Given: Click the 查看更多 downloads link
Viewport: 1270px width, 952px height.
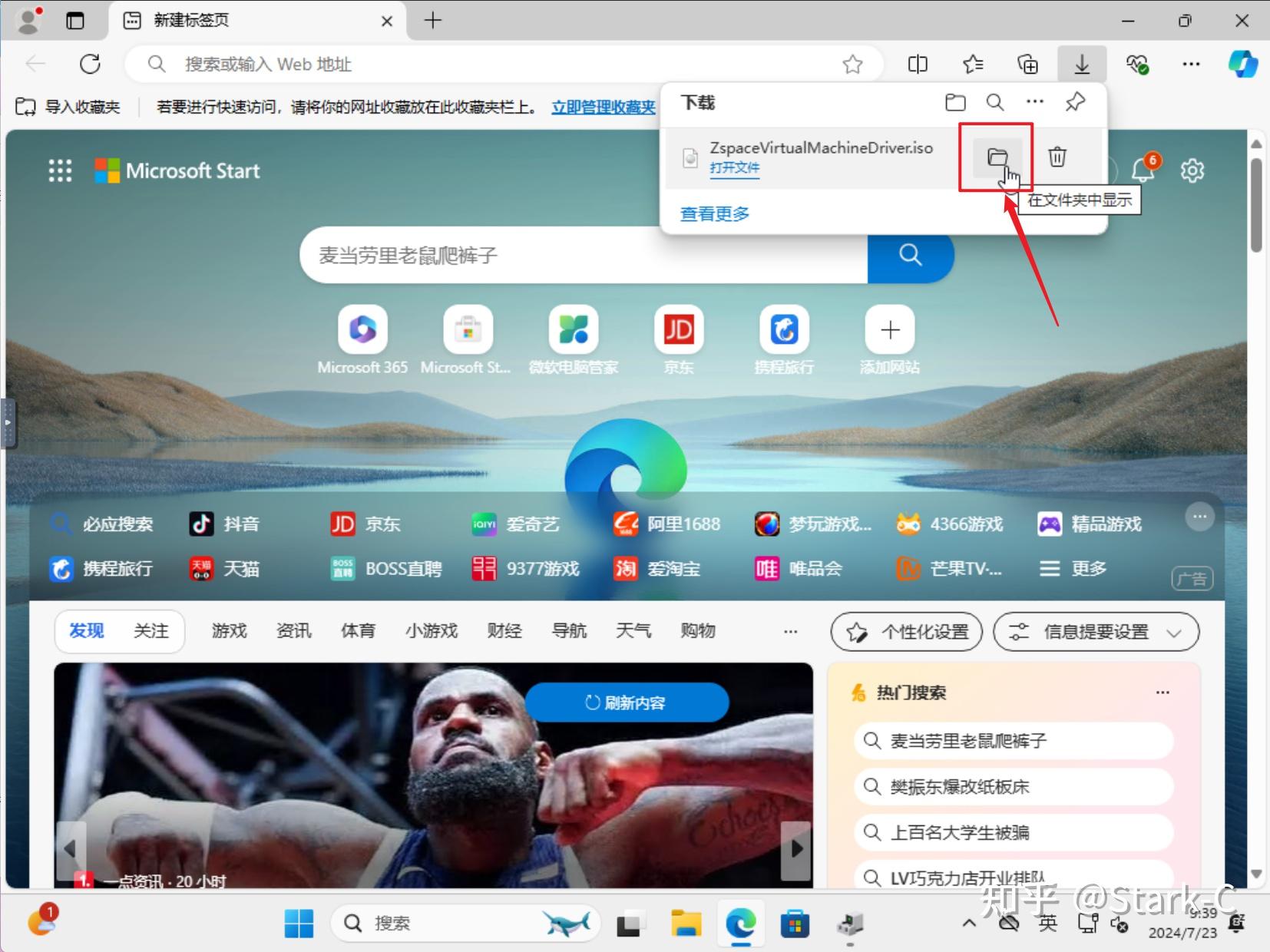Looking at the screenshot, I should [715, 213].
